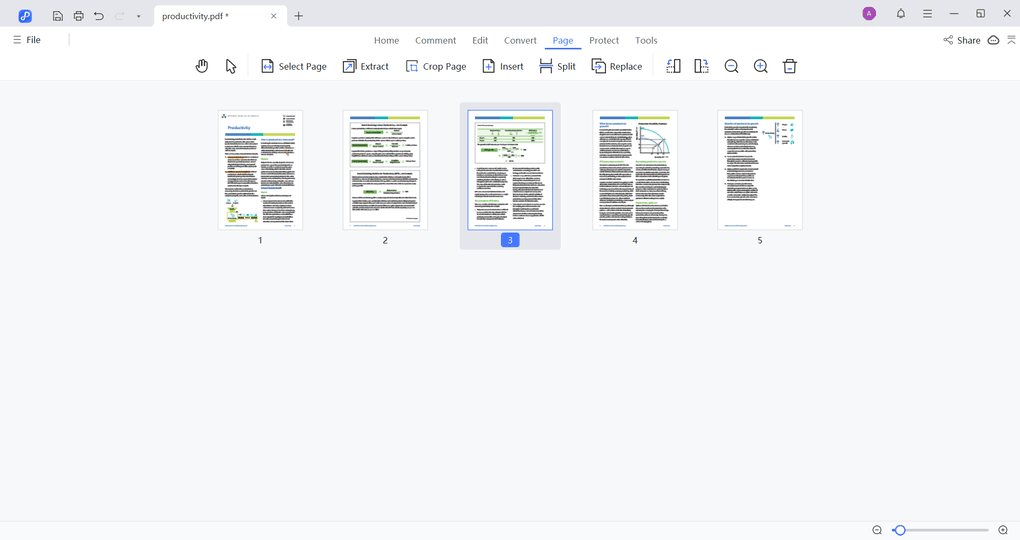Switch to the Comment tab
This screenshot has height=540, width=1020.
[435, 40]
